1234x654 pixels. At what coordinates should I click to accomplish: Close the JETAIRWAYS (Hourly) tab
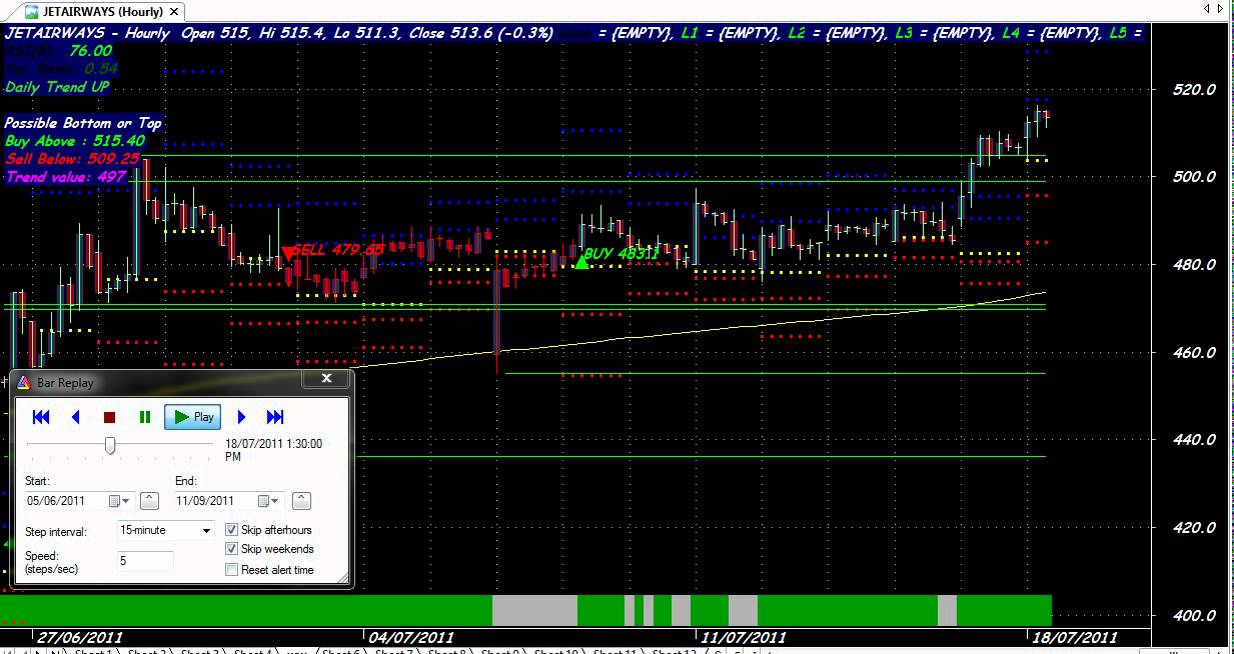(176, 12)
